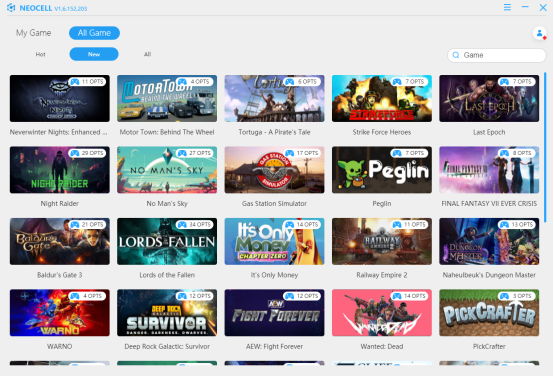The width and height of the screenshot is (554, 376).
Task: Click the gamepad badge on Baldur's Gate 3
Action: (x=75, y=224)
